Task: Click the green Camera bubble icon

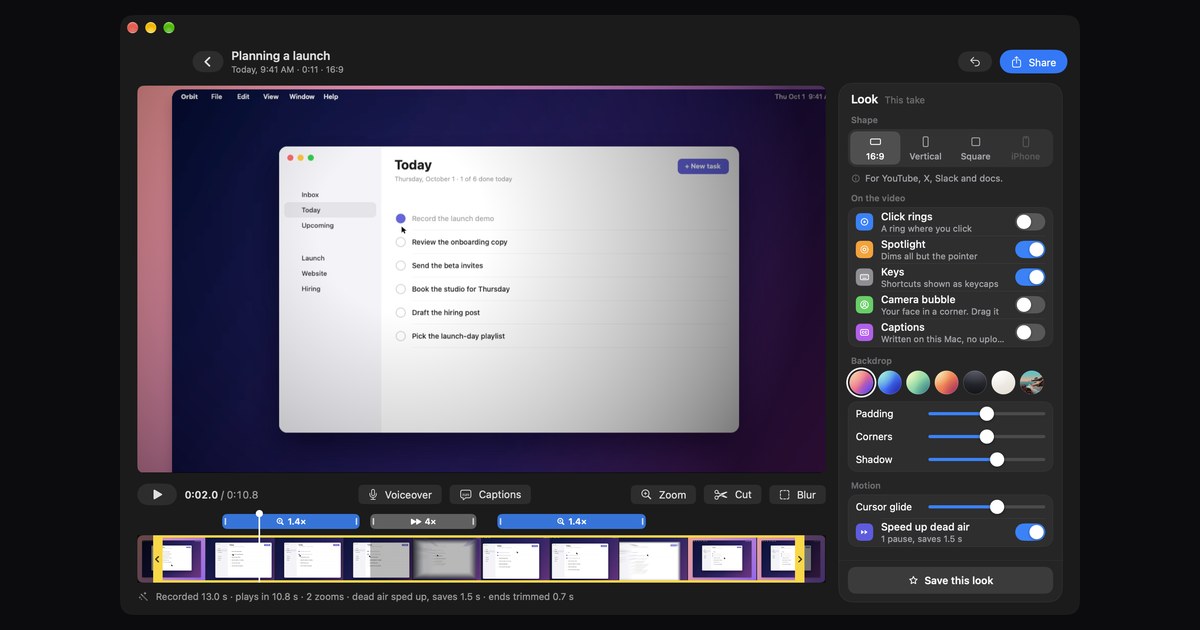Action: point(864,305)
